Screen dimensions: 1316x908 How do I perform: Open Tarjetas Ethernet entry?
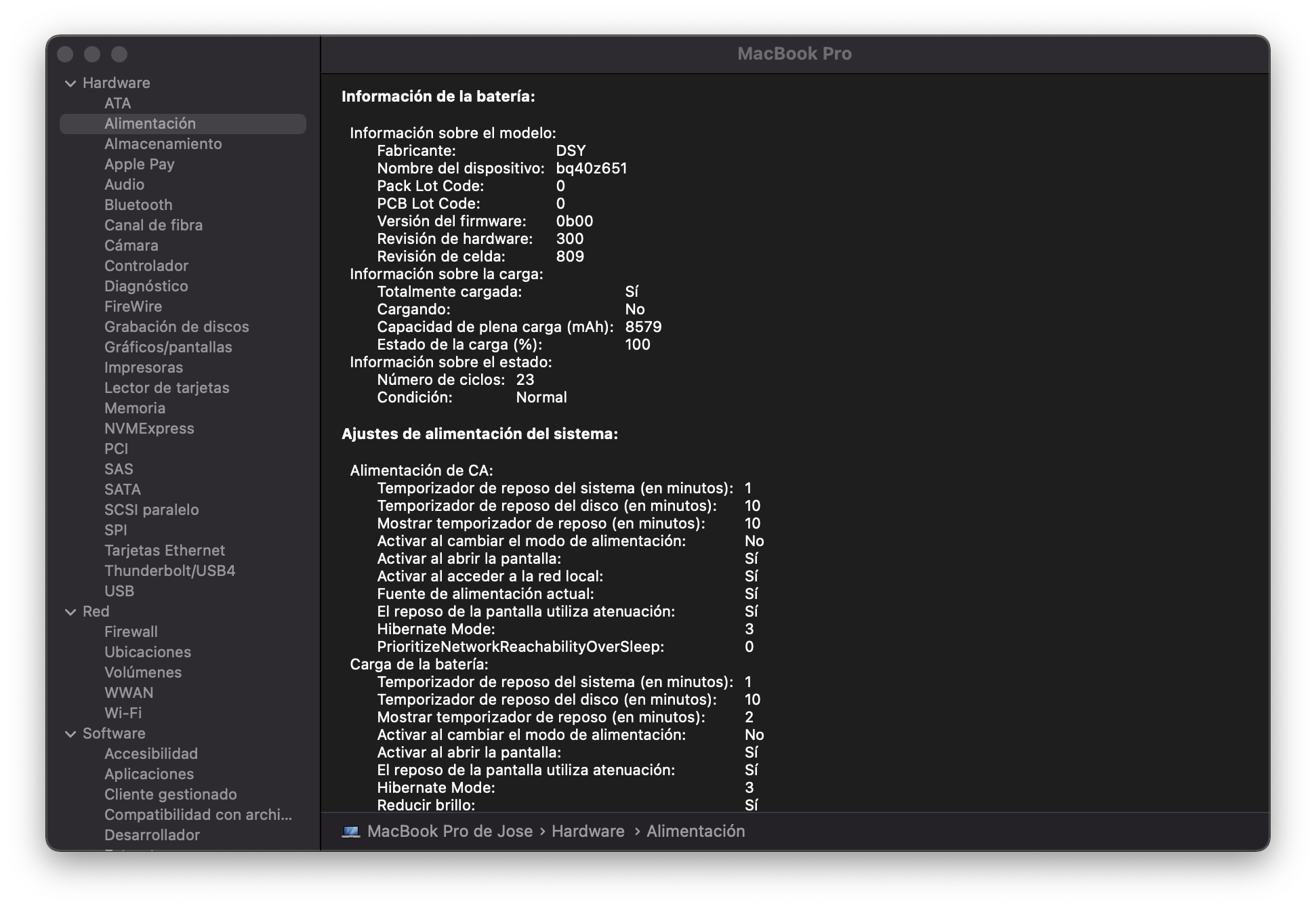tap(164, 550)
